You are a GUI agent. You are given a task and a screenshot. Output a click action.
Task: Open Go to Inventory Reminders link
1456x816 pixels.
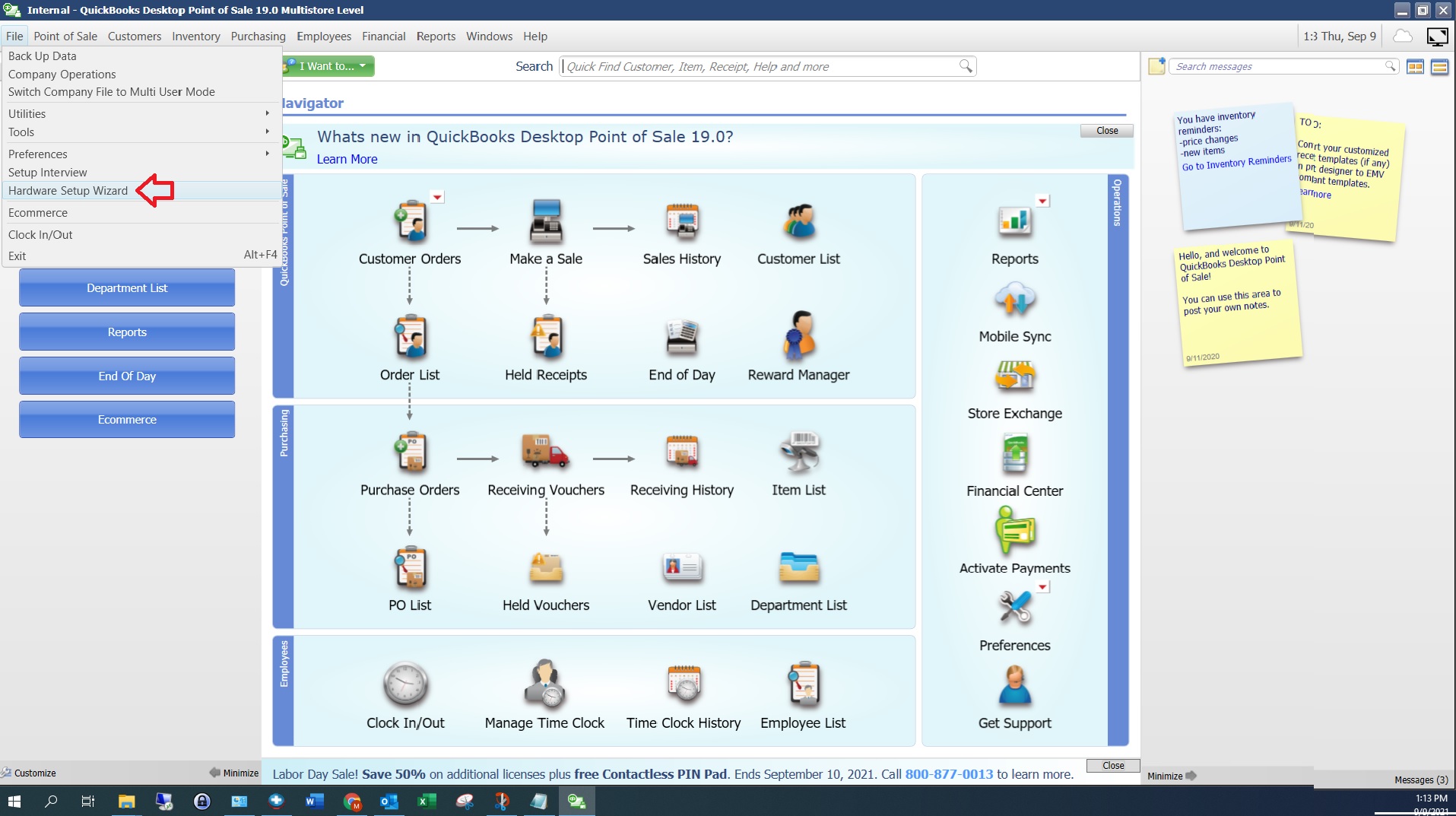[1236, 163]
